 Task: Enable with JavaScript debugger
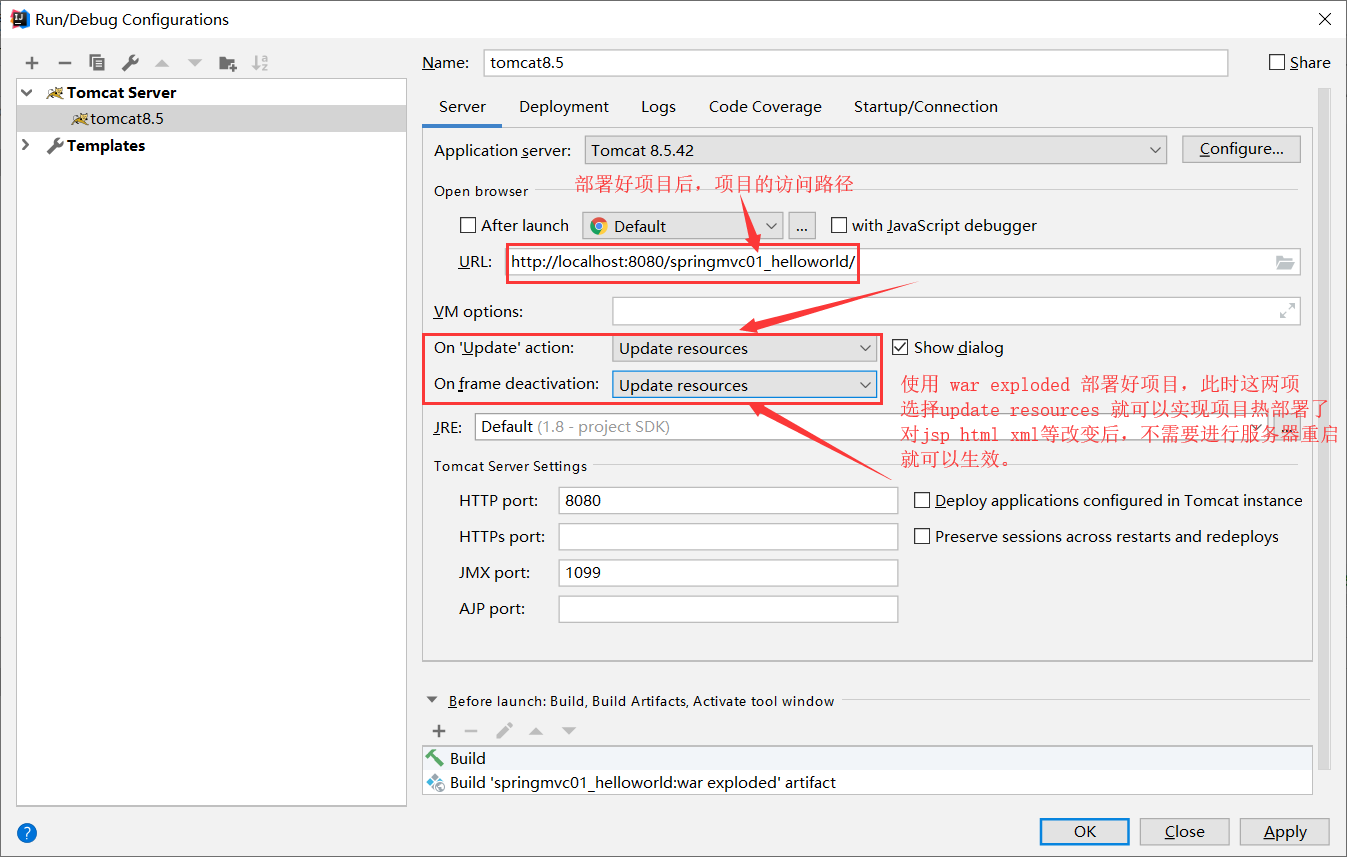[x=839, y=224]
